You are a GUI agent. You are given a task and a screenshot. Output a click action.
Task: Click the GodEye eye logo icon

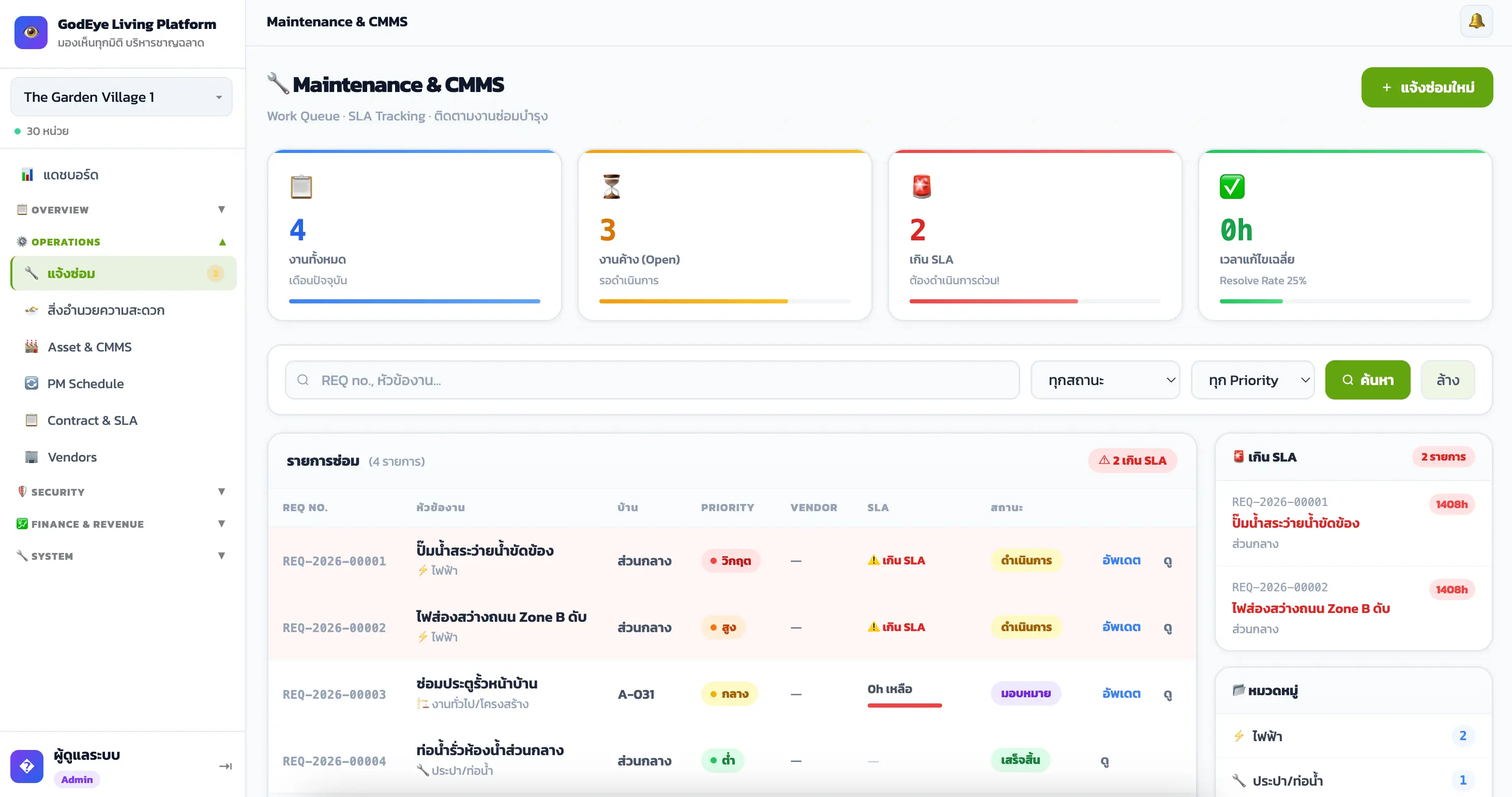(x=31, y=32)
